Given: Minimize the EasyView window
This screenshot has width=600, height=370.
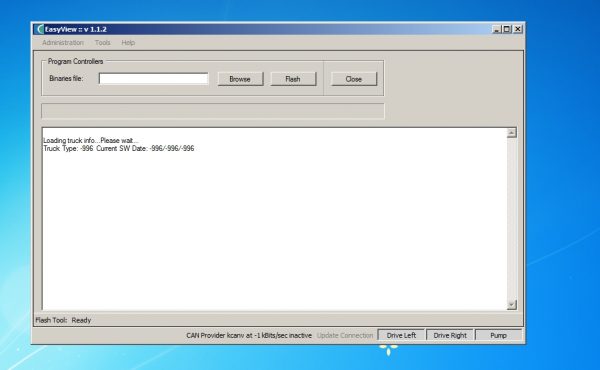Looking at the screenshot, I should (496, 29).
